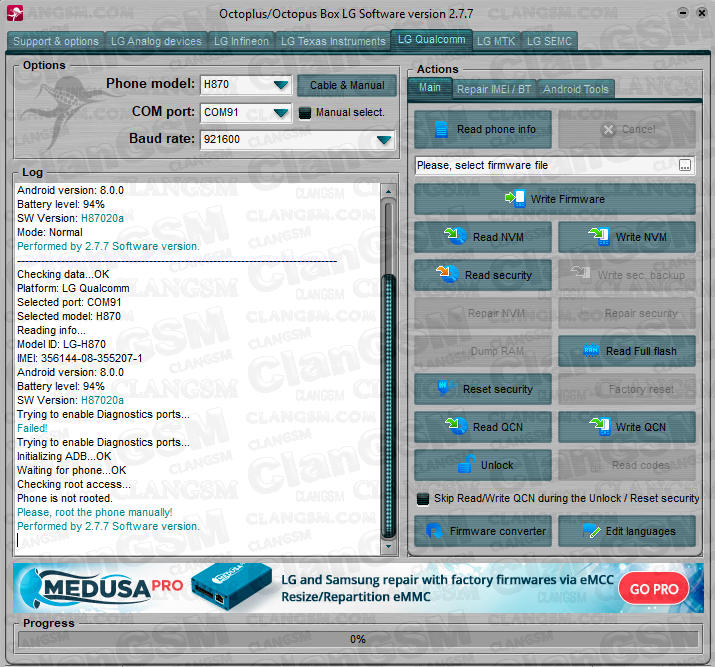Click the Unlock padlock icon

coord(466,464)
